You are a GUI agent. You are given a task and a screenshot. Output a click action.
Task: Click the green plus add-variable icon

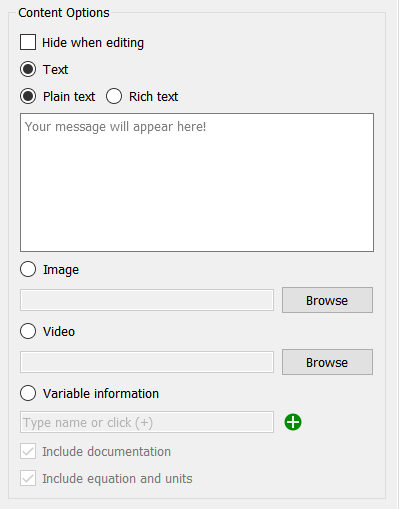(x=293, y=422)
